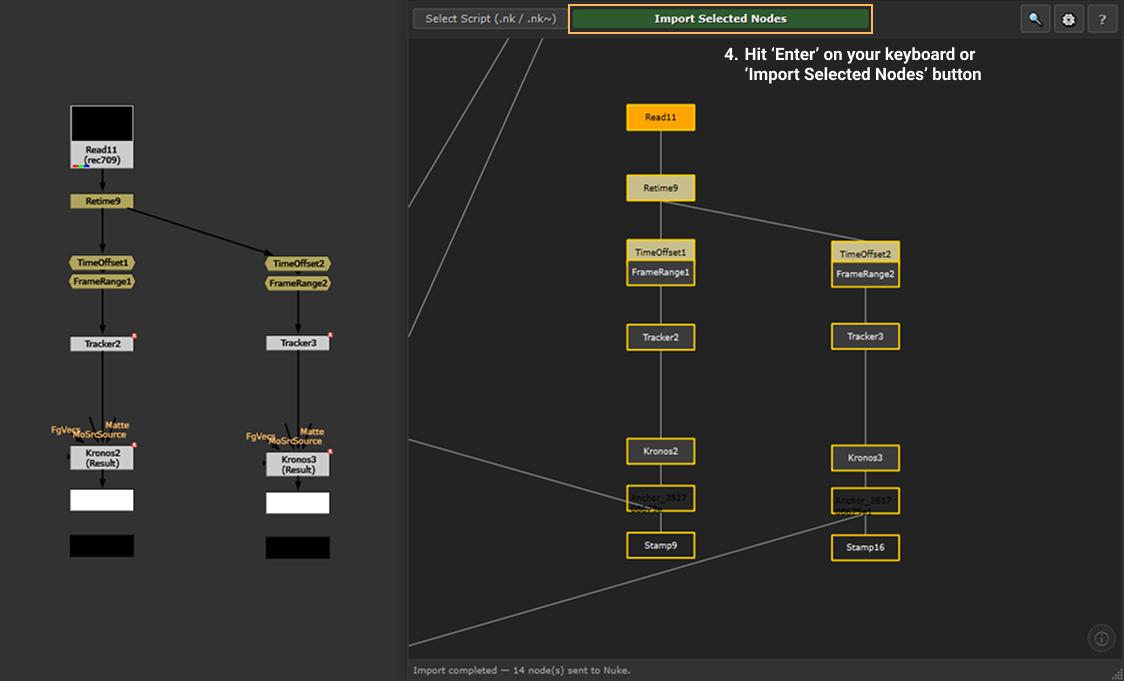Select the Retime9 node in the Nuke graph
Viewport: 1125px width, 681px height.
tap(102, 201)
